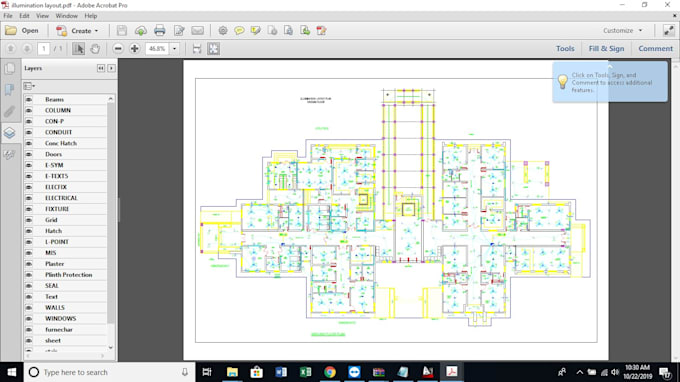Viewport: 680px width, 382px height.
Task: Open the Tools pane tab
Action: pos(565,49)
